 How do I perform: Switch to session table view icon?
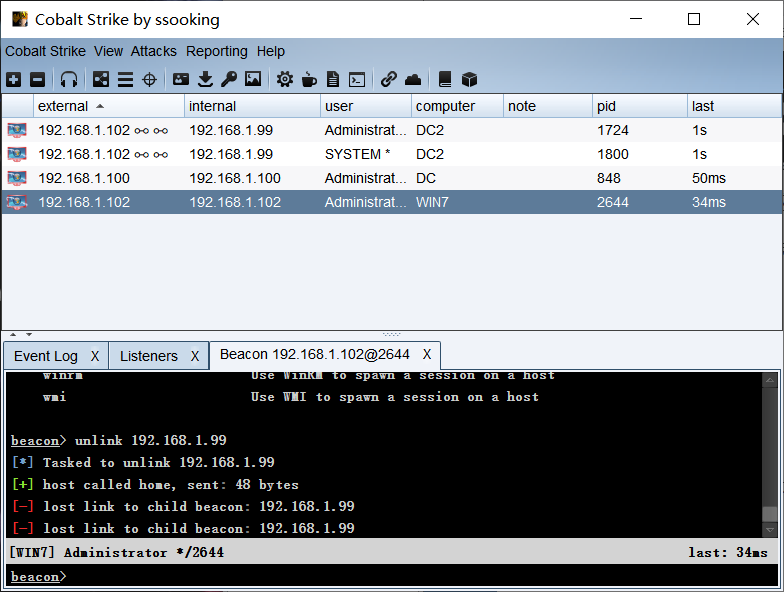[x=126, y=80]
